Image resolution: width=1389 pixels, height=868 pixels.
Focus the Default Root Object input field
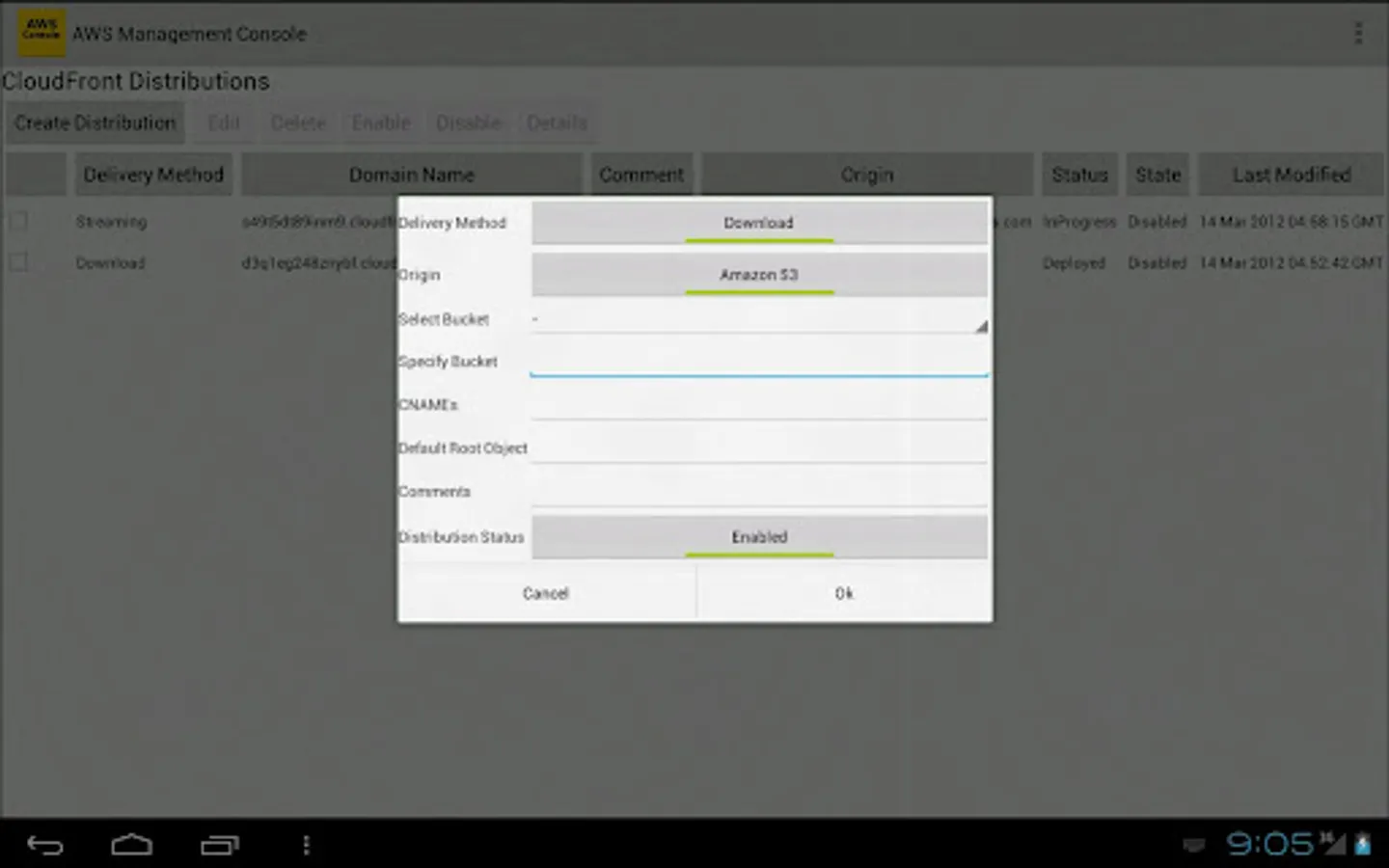tap(759, 448)
